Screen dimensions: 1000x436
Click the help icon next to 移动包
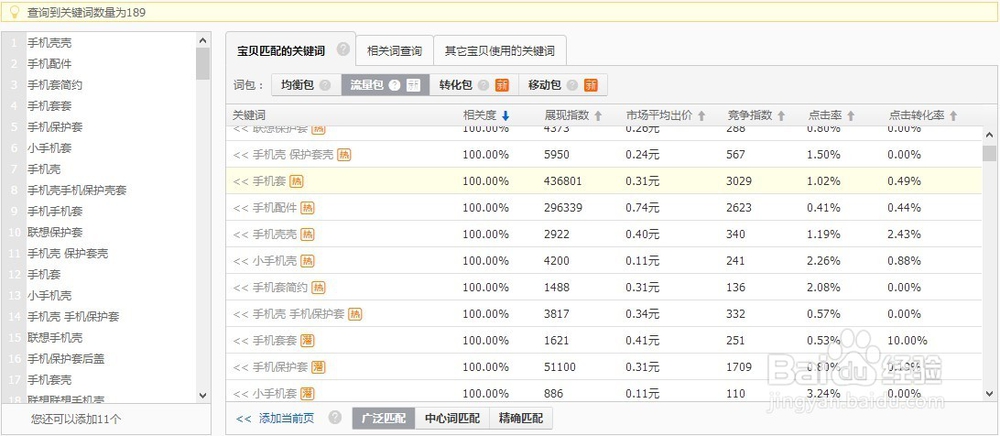pos(572,85)
